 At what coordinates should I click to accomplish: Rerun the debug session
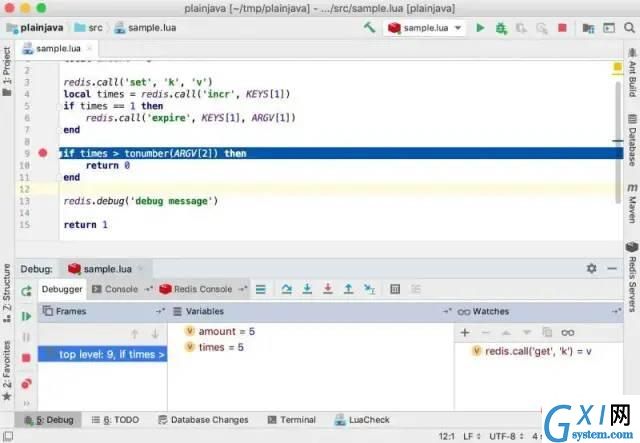(x=27, y=291)
